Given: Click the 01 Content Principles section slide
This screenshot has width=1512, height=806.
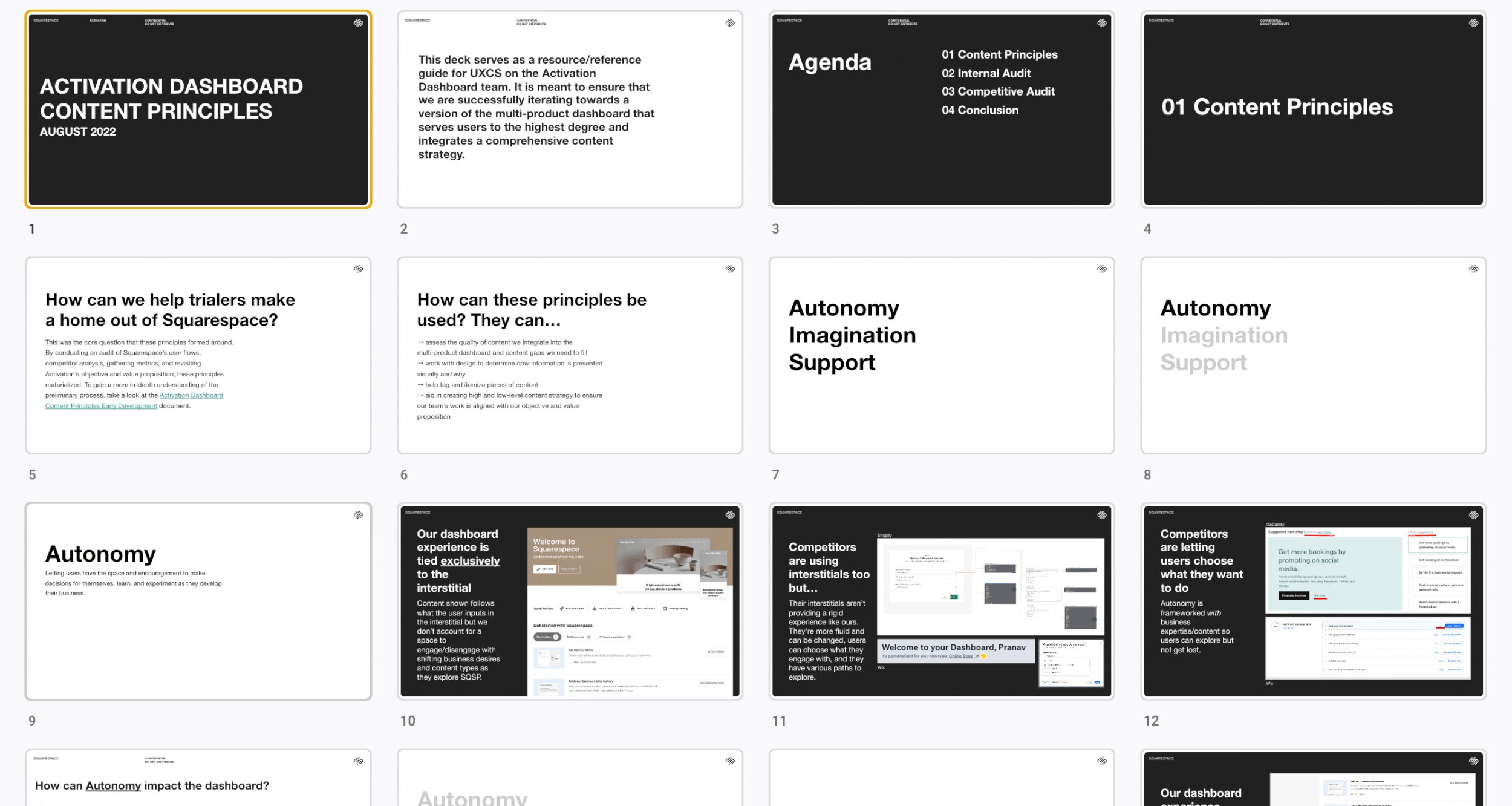Looking at the screenshot, I should pos(1313,110).
